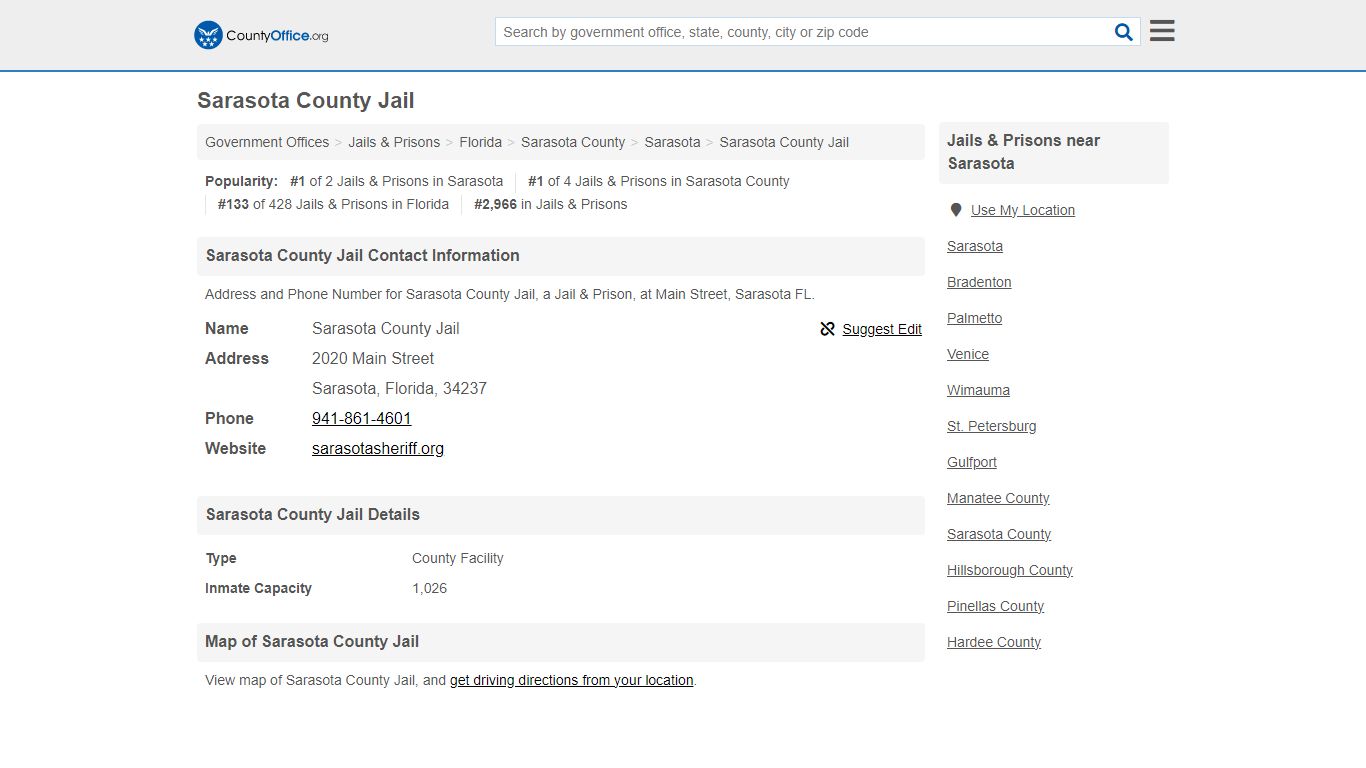Open Hillsborough County link
The image size is (1366, 768).
[x=1010, y=570]
